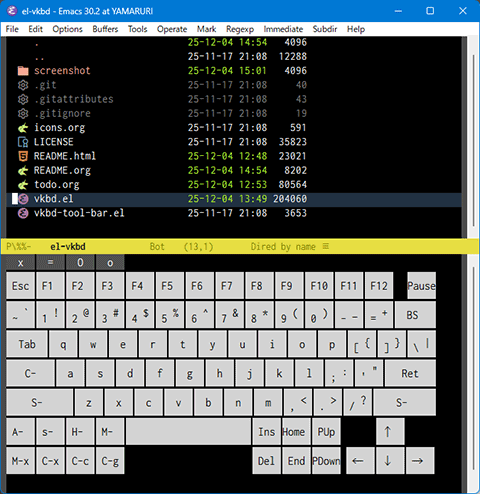The height and width of the screenshot is (494, 480).
Task: Click the C-g key
Action: pos(110,461)
